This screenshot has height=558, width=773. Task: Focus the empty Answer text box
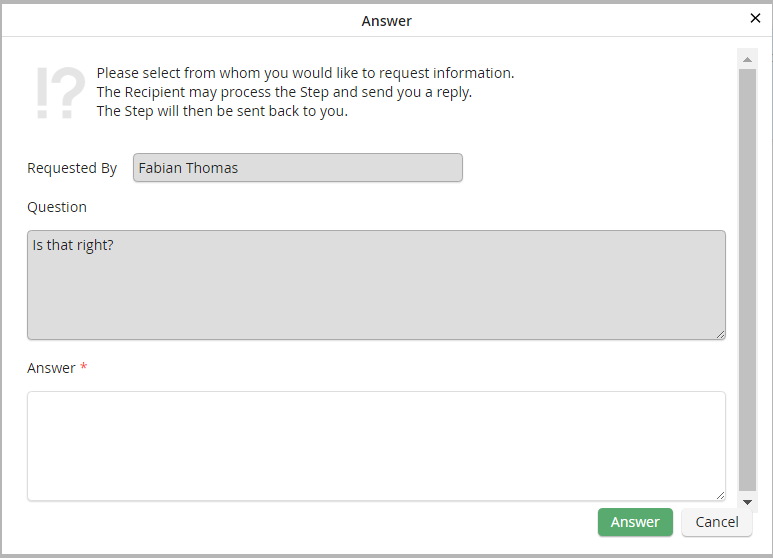point(376,445)
